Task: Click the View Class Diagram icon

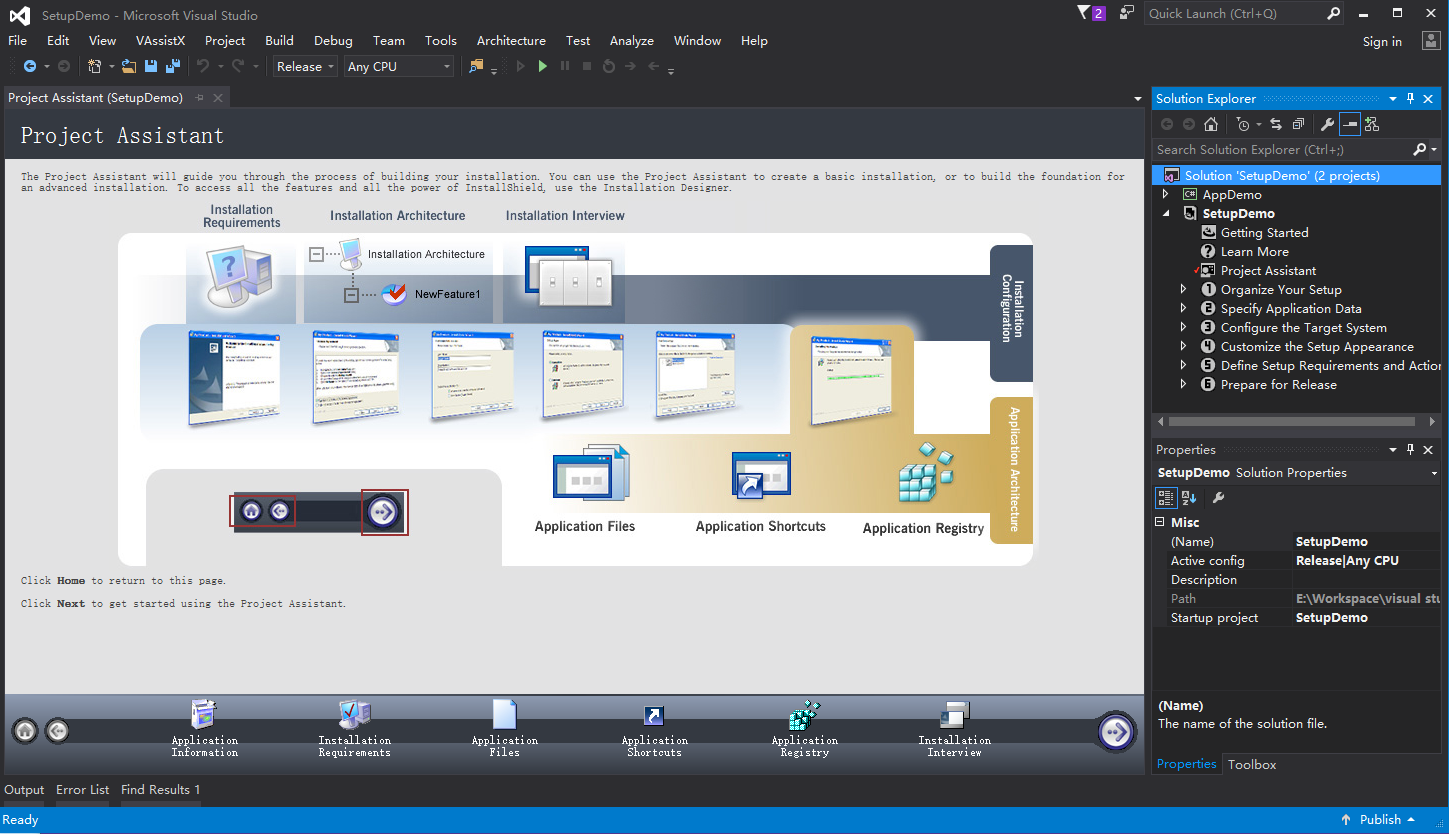Action: [x=1372, y=124]
